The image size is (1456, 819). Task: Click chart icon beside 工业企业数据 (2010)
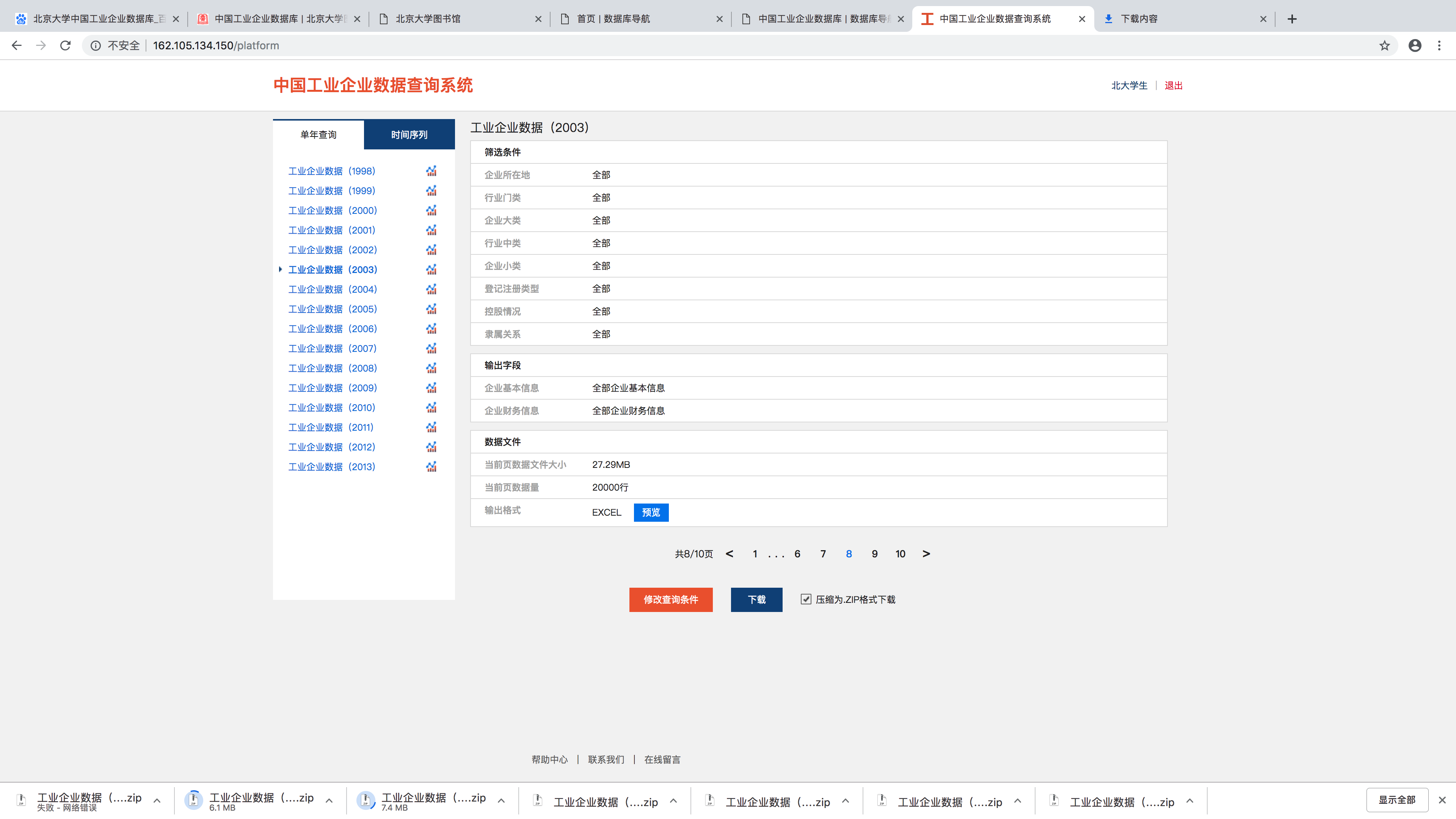click(x=431, y=408)
